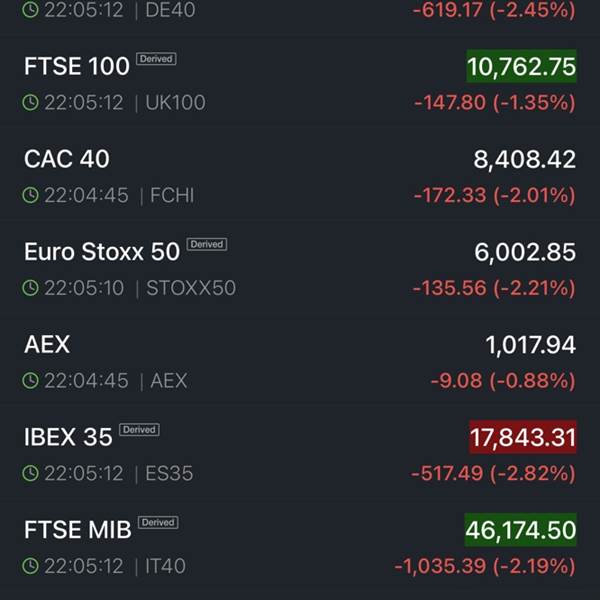The width and height of the screenshot is (600, 600).
Task: Click the clock icon in the FTSE 100 row
Action: point(31,103)
